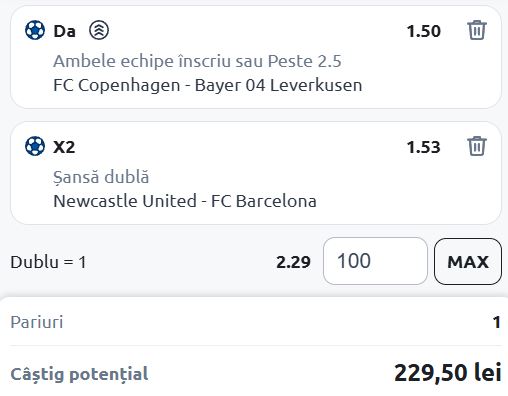508x396 pixels.
Task: Select the Dublu = 1 bet type label
Action: pyautogui.click(x=49, y=262)
